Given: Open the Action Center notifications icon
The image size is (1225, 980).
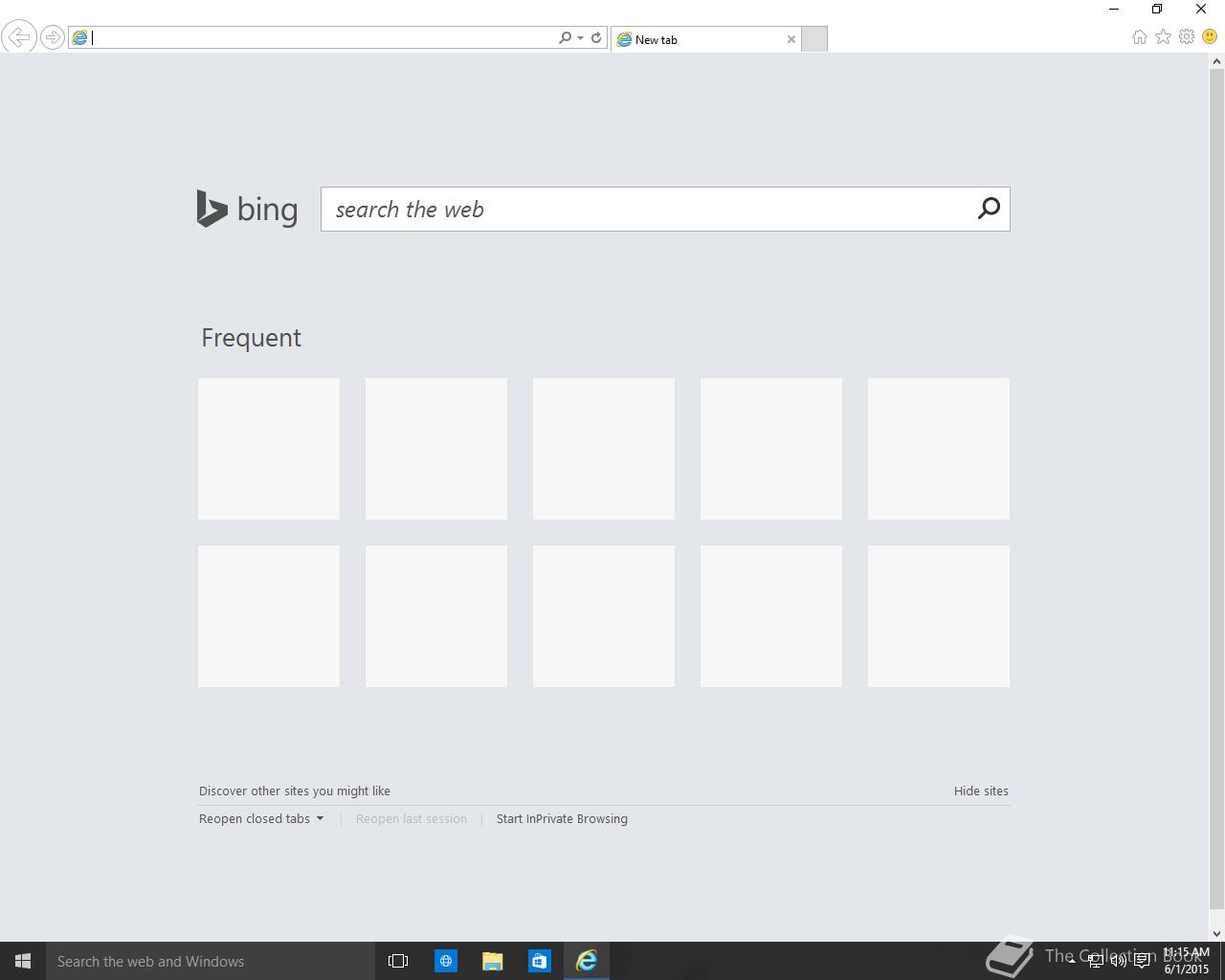Looking at the screenshot, I should click(1142, 961).
